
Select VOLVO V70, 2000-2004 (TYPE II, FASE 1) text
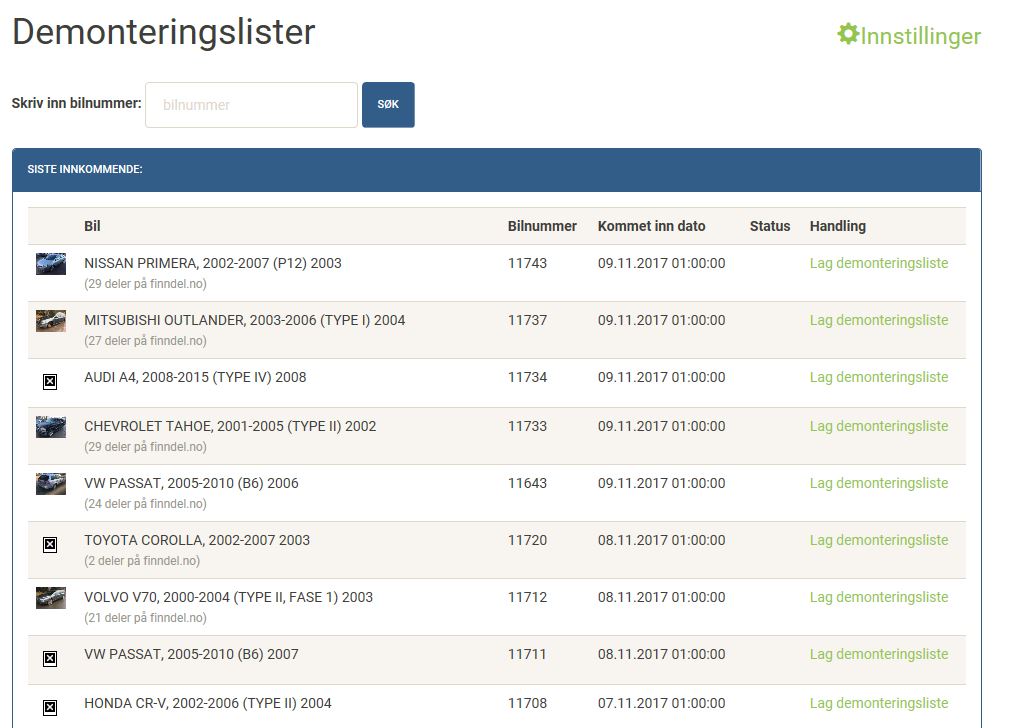pos(212,597)
